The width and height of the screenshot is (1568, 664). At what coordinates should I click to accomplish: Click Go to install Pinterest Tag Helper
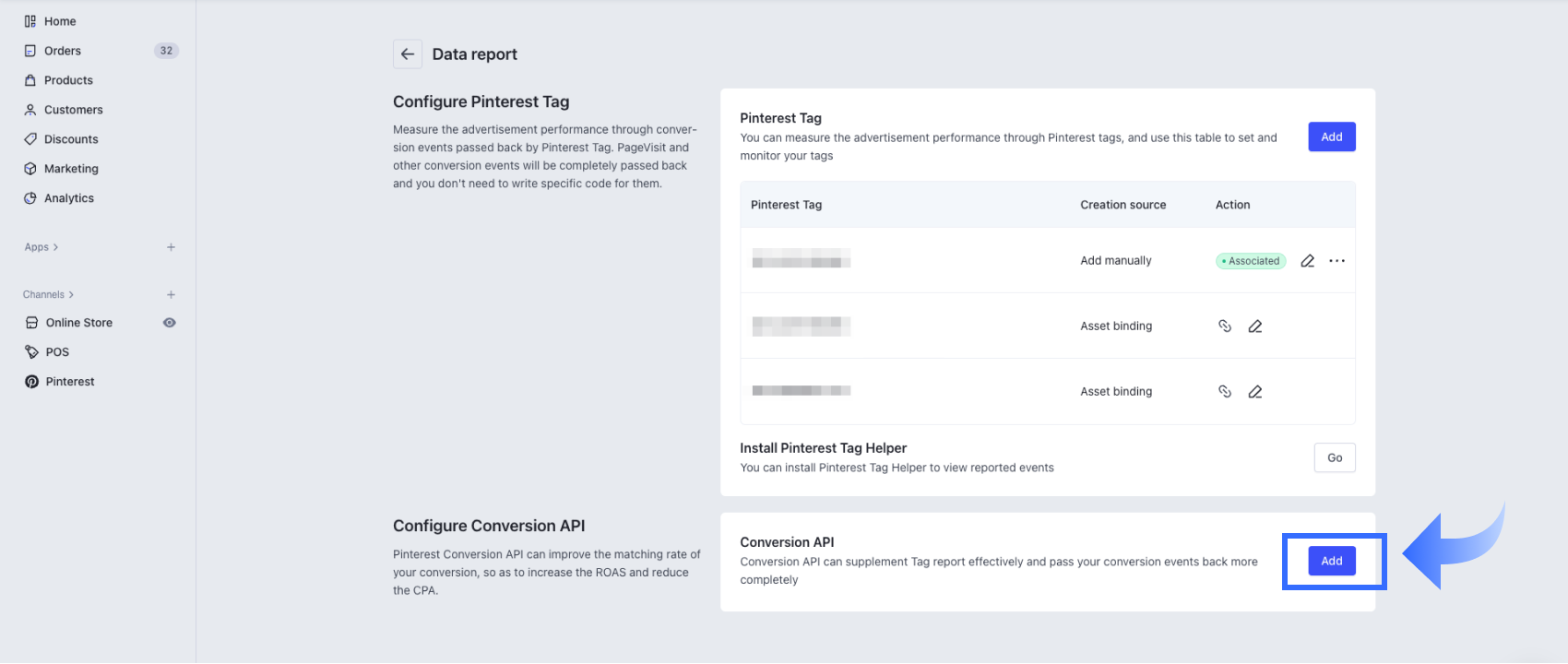pyautogui.click(x=1334, y=457)
